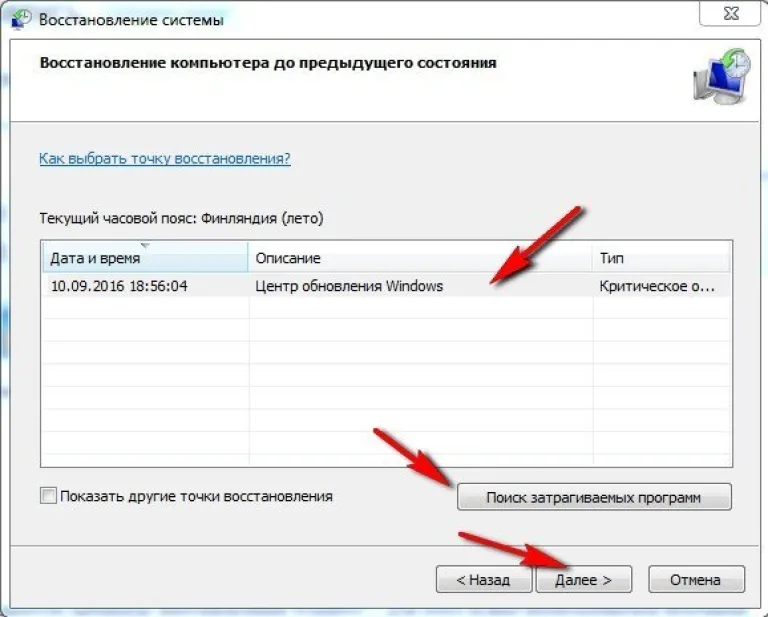This screenshot has width=768, height=617.
Task: Close the System Restore window
Action: (x=731, y=13)
